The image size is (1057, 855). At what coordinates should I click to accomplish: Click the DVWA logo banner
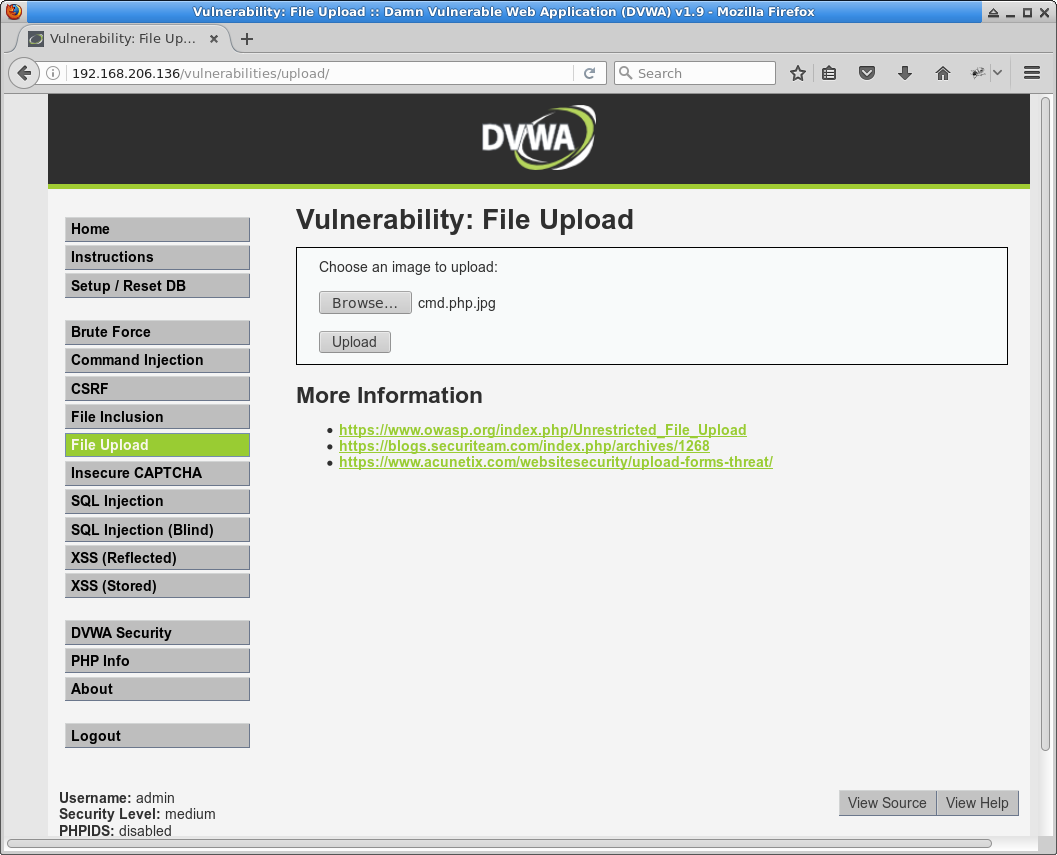tap(538, 138)
